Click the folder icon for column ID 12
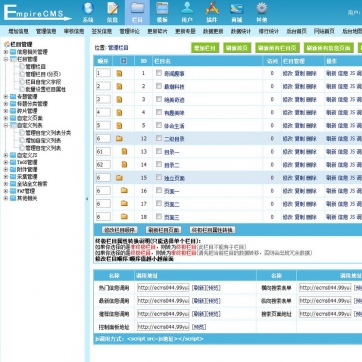The height and width of the screenshot is (362, 362). pos(119,139)
